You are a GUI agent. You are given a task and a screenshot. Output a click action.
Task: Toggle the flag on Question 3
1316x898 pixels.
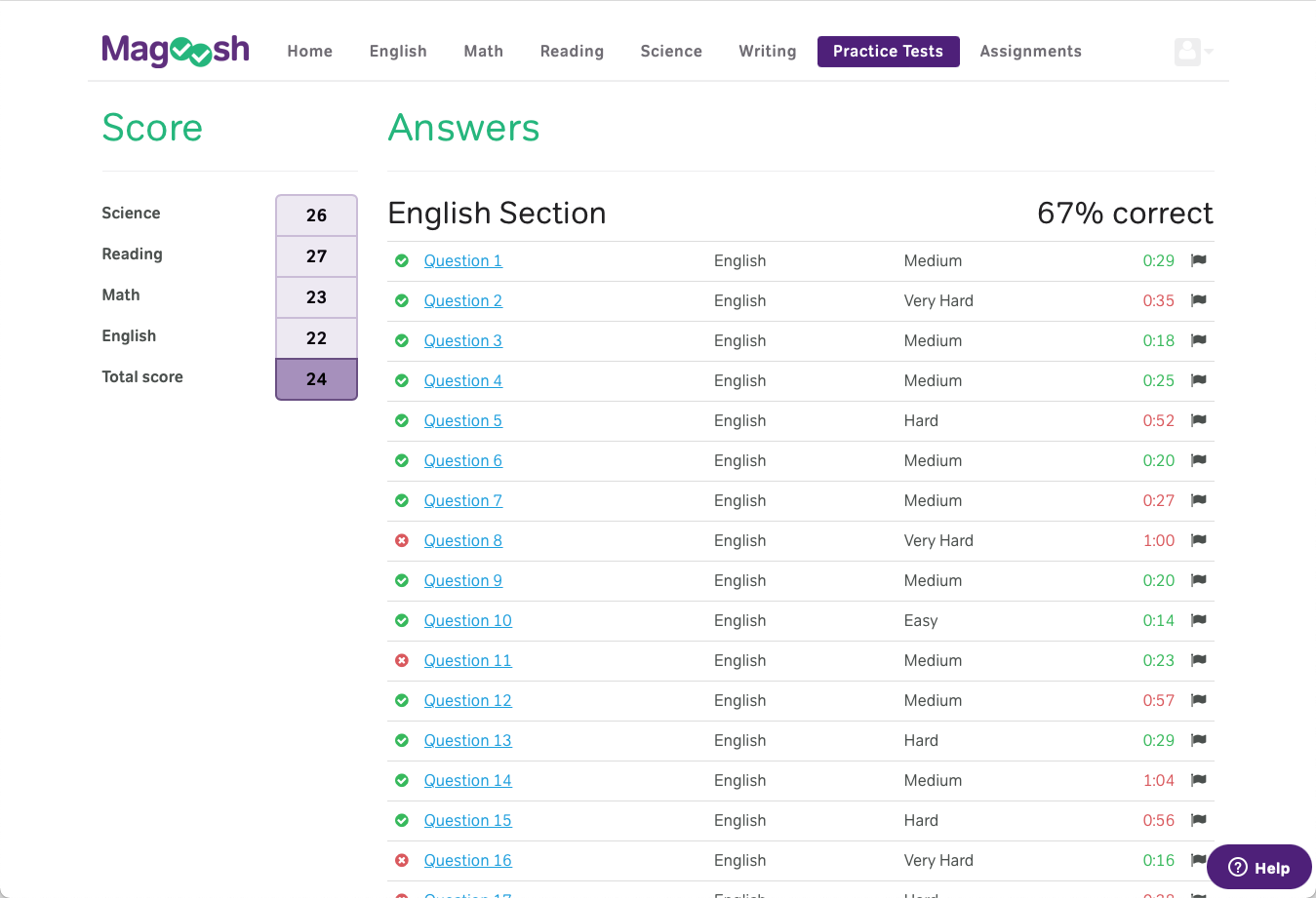tap(1199, 340)
